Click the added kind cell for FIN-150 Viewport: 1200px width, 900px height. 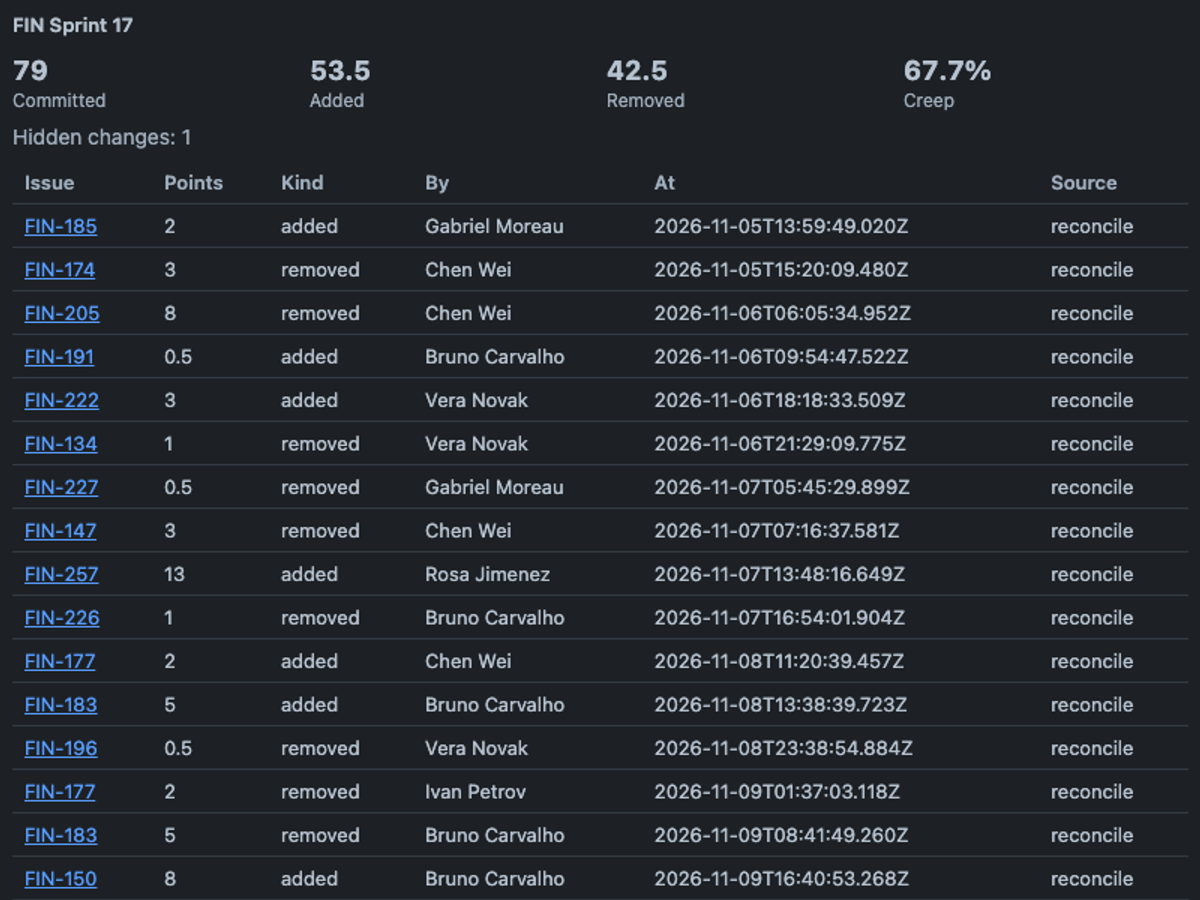tap(309, 879)
